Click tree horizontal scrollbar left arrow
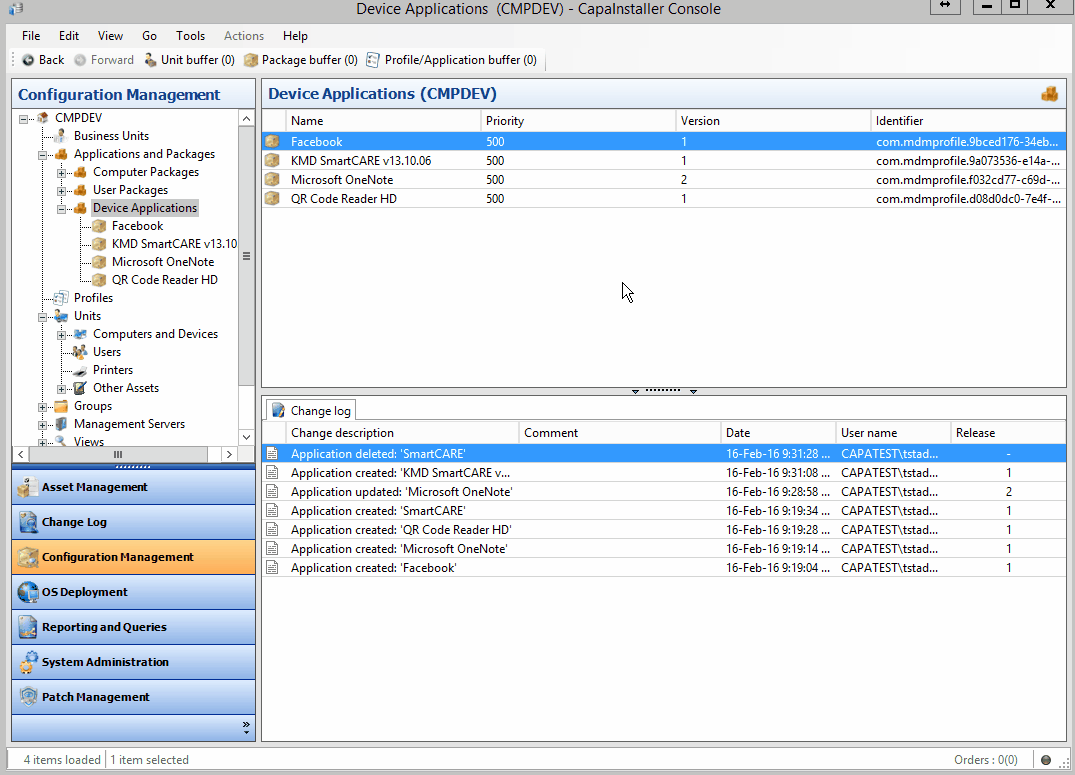The image size is (1075, 775). (21, 454)
